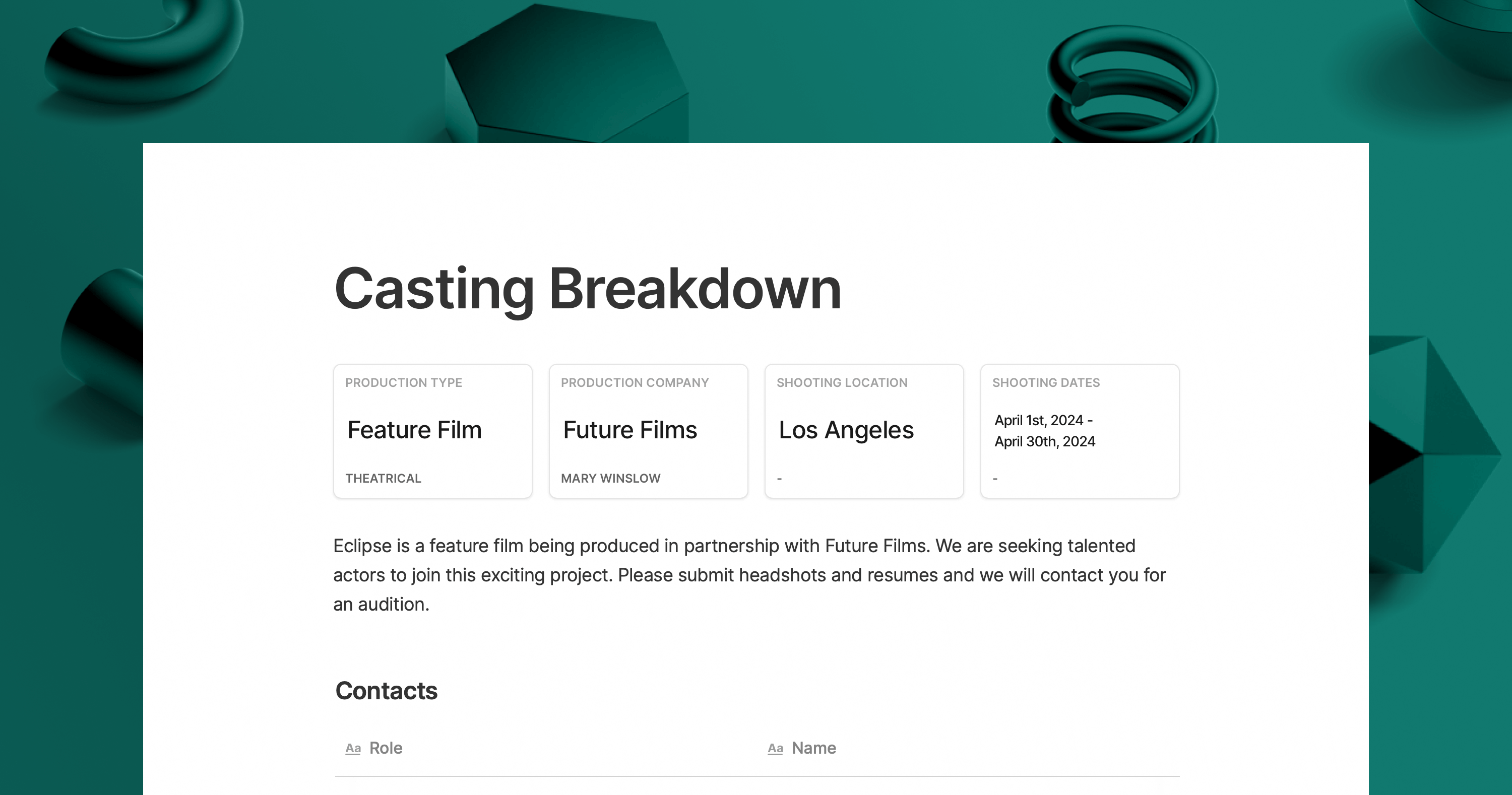Image resolution: width=1512 pixels, height=795 pixels.
Task: Click the SHOOTING LOCATION card label
Action: (842, 382)
